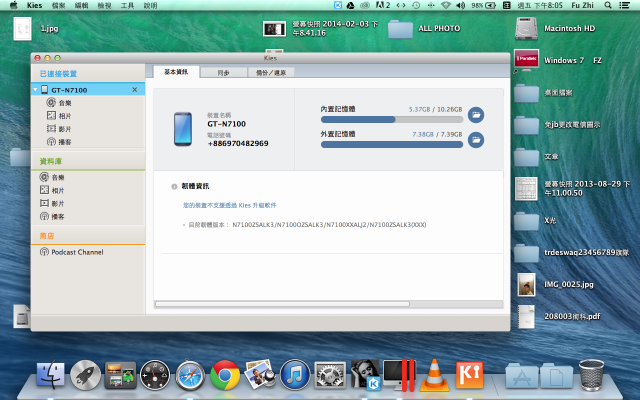The height and width of the screenshot is (400, 640).
Task: Open Launchpad rocket icon in Dock
Action: (85, 375)
